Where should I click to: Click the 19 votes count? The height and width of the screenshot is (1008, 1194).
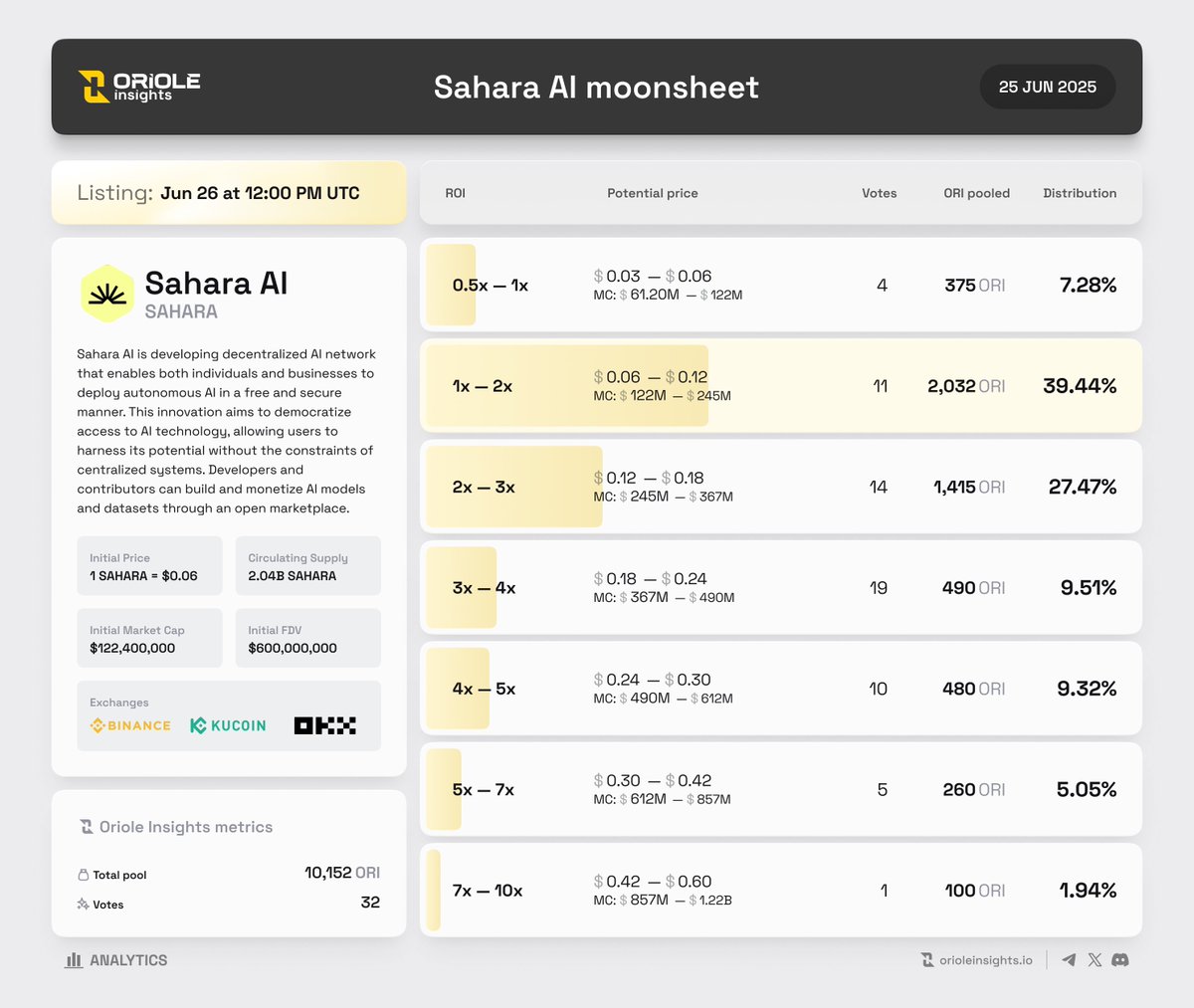coord(879,588)
